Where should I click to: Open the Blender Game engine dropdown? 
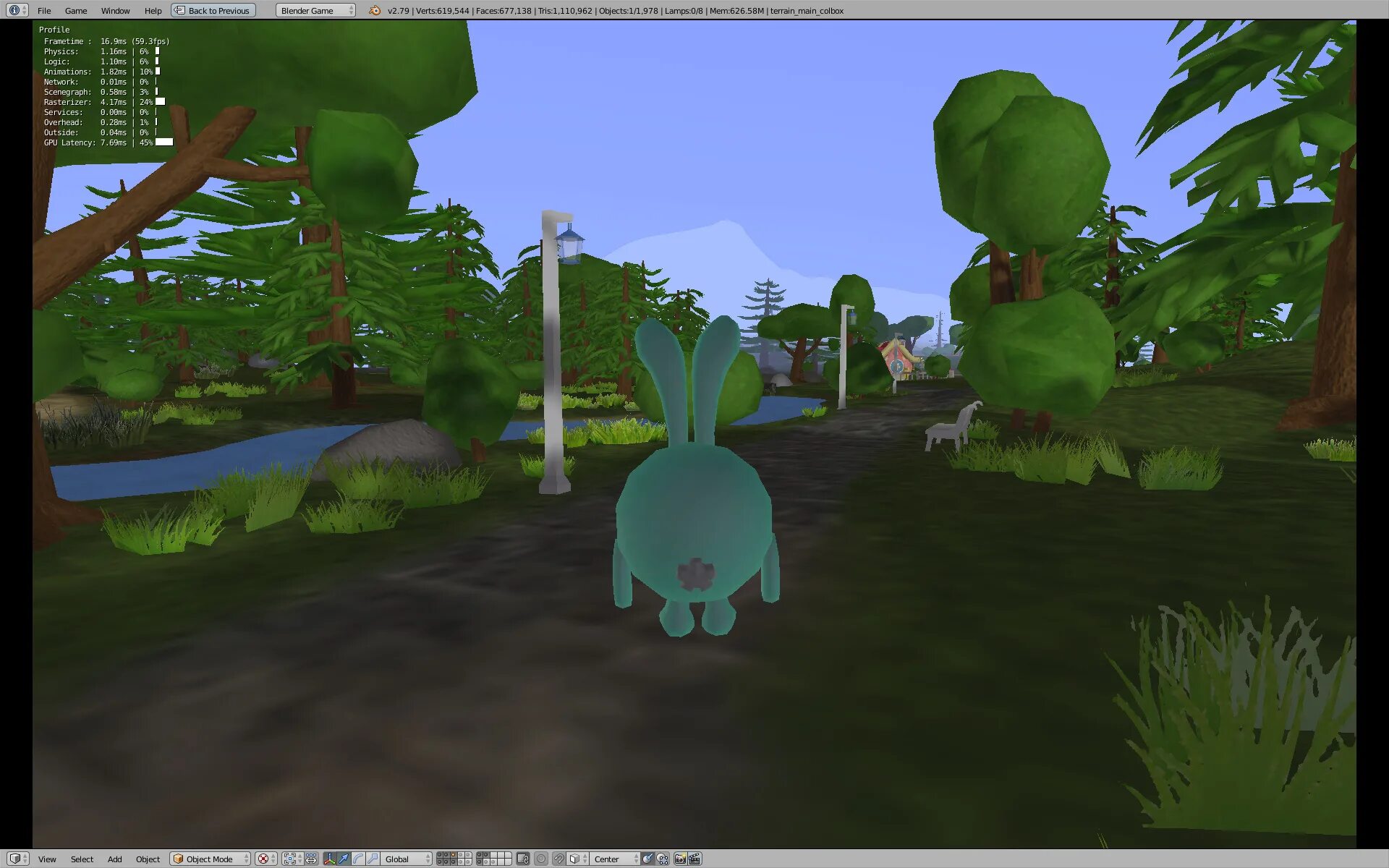click(315, 10)
